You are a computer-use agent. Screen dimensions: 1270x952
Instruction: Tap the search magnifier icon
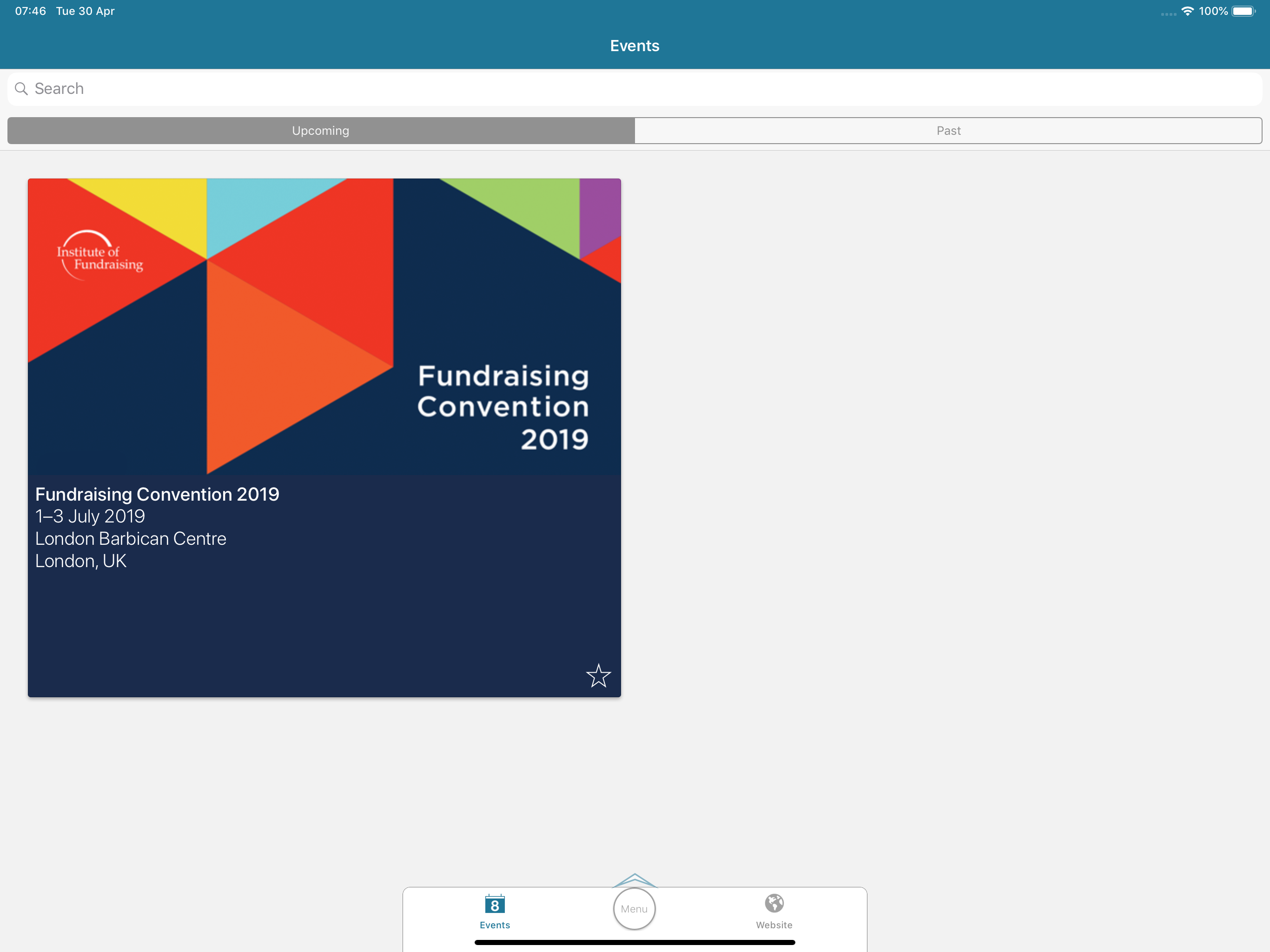point(21,88)
